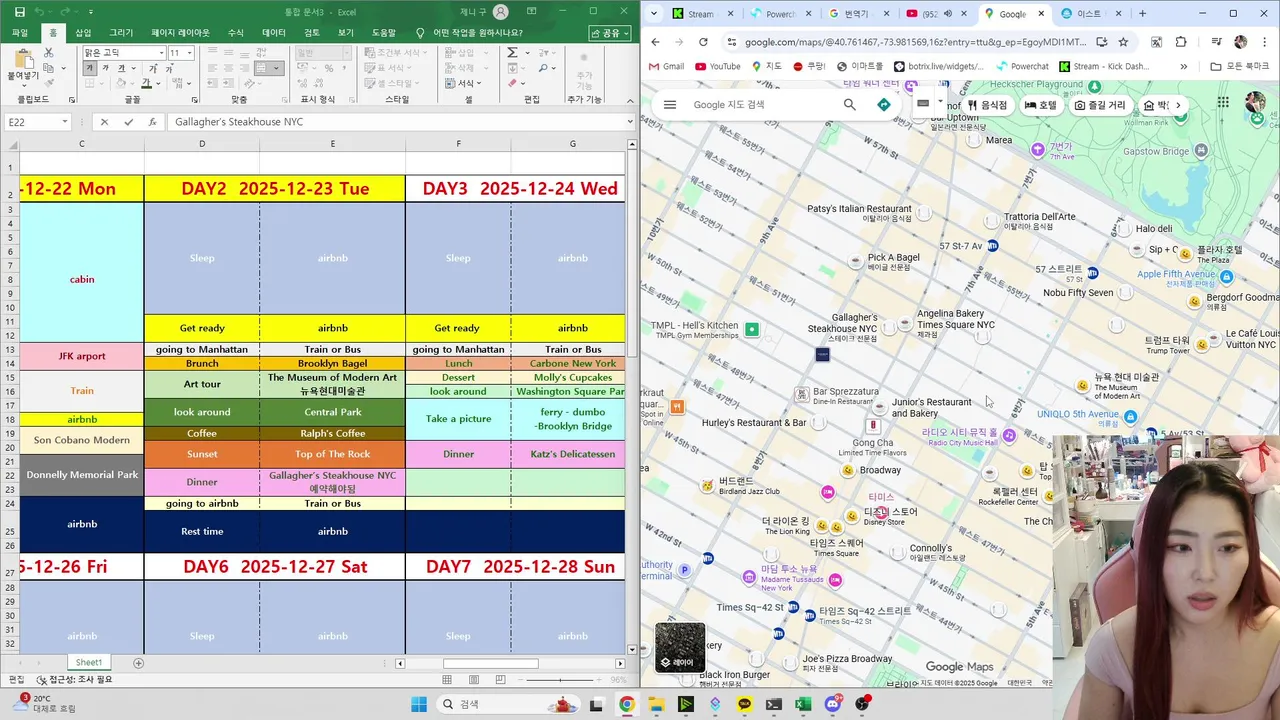Click the Google Maps search field
This screenshot has width=1280, height=720.
coord(760,105)
